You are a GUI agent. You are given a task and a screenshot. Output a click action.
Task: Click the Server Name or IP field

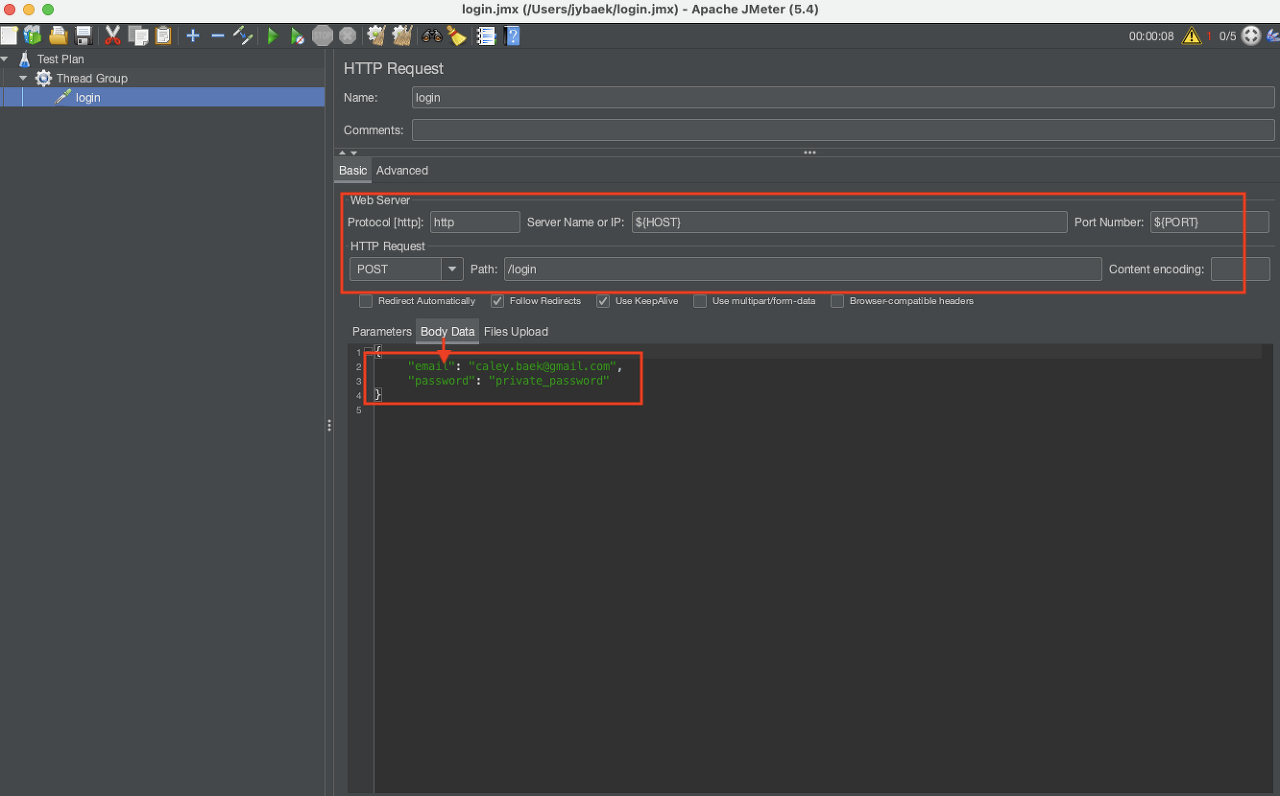(849, 222)
